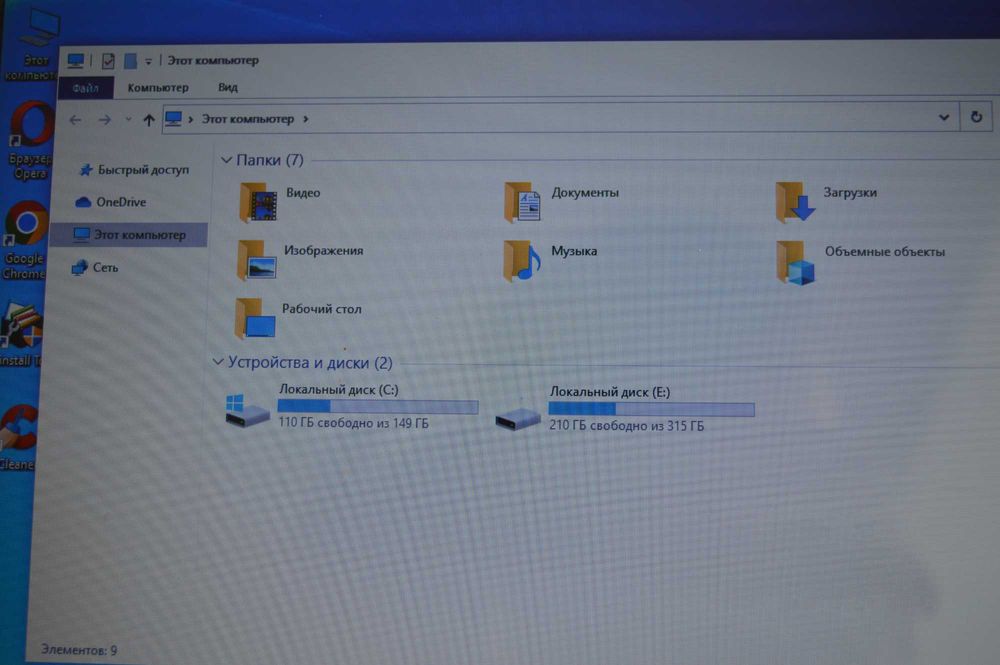This screenshot has width=1000, height=665.
Task: Refresh the Этот компьютер view
Action: [x=976, y=117]
